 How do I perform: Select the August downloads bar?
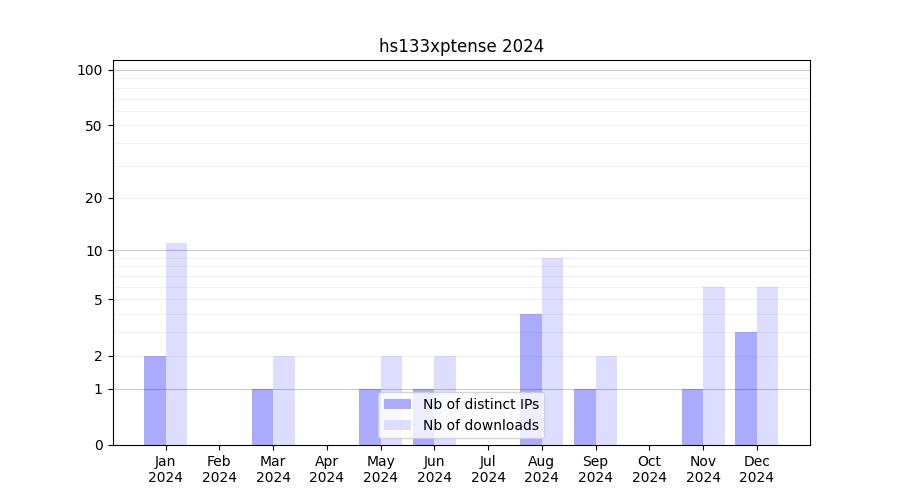tap(552, 351)
